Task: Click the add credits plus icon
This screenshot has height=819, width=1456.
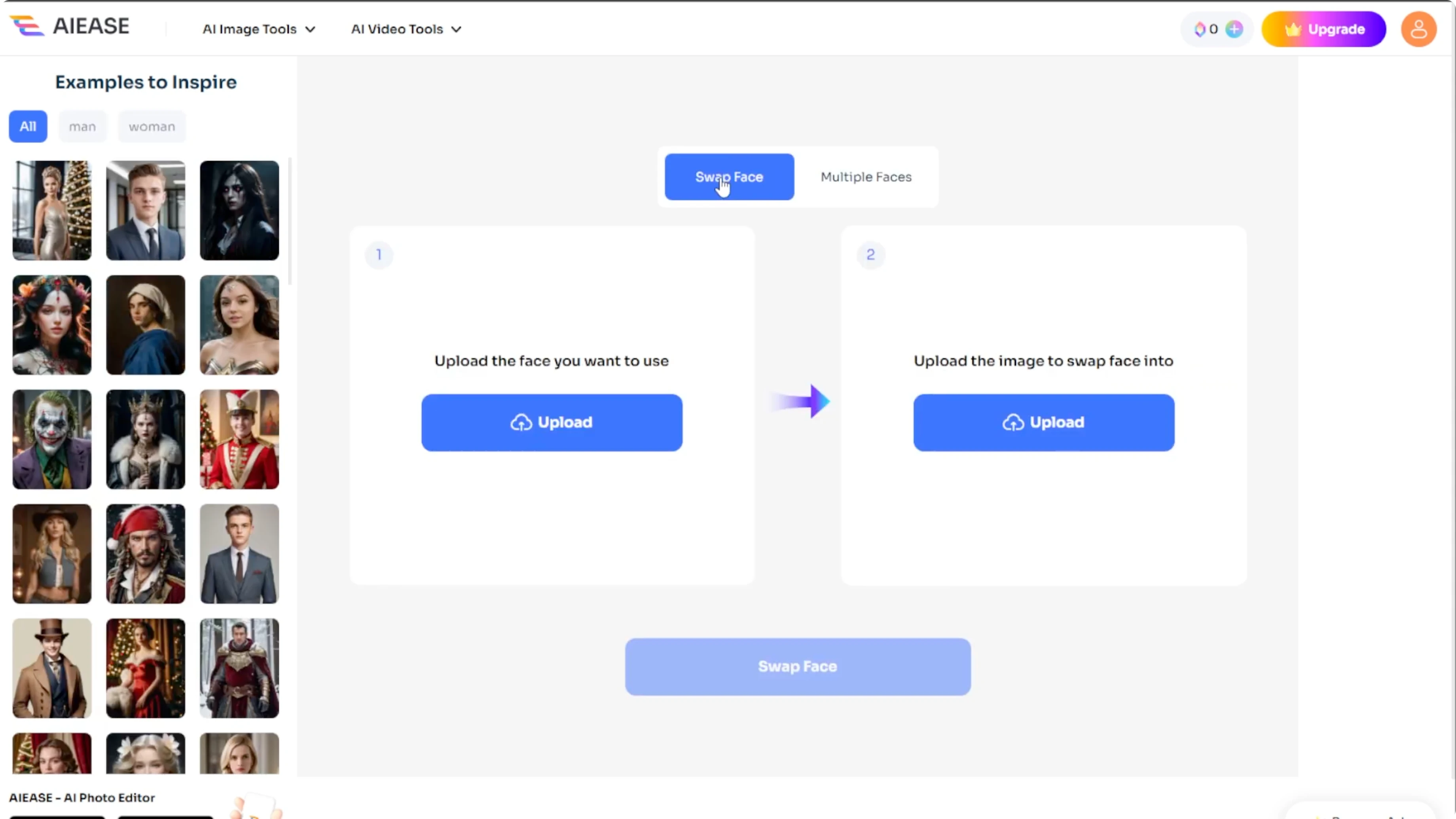Action: coord(1234,29)
